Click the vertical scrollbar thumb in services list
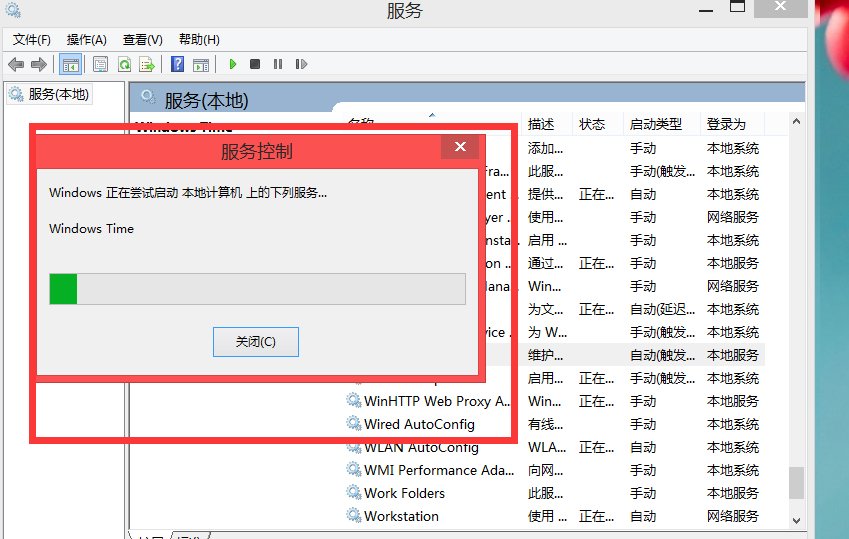849x539 pixels. [x=796, y=483]
